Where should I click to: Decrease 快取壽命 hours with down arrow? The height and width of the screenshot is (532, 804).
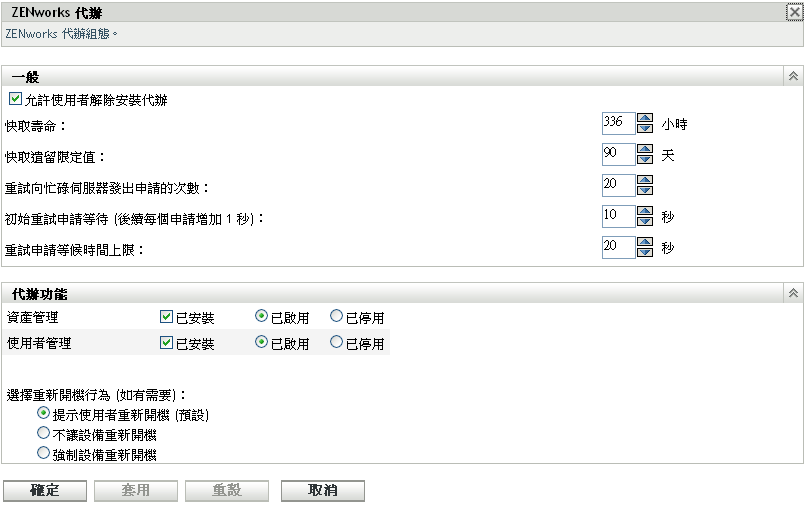[645, 129]
